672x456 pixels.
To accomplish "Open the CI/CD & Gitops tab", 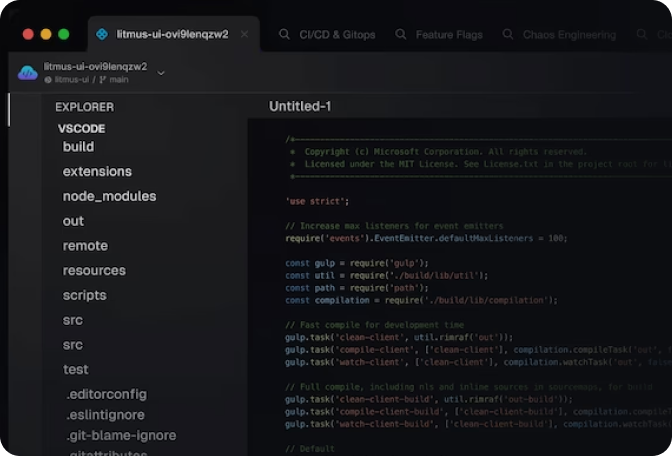I will 337,35.
